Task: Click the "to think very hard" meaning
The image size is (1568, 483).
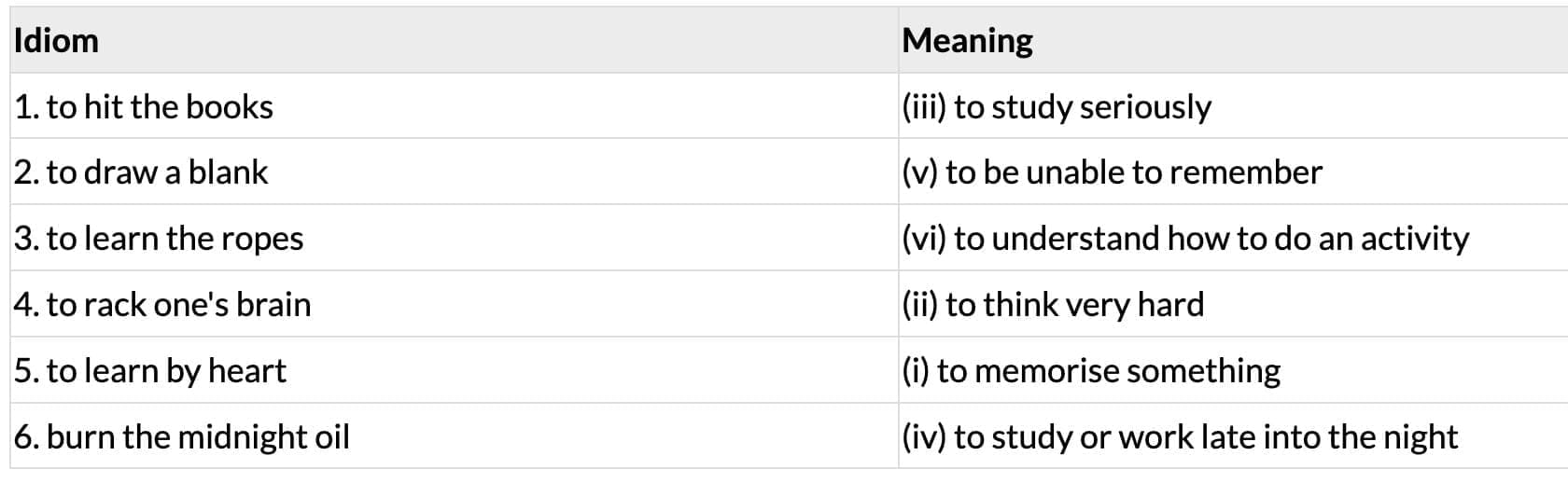Action: coord(1074,305)
